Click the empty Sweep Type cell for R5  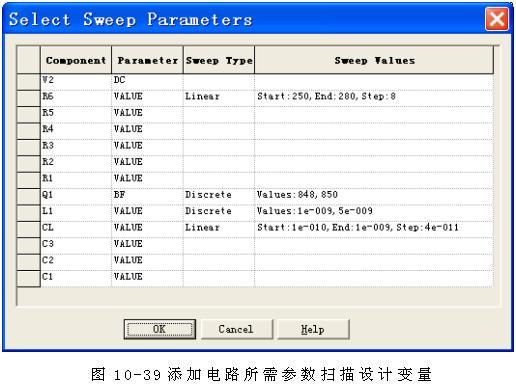[219, 115]
